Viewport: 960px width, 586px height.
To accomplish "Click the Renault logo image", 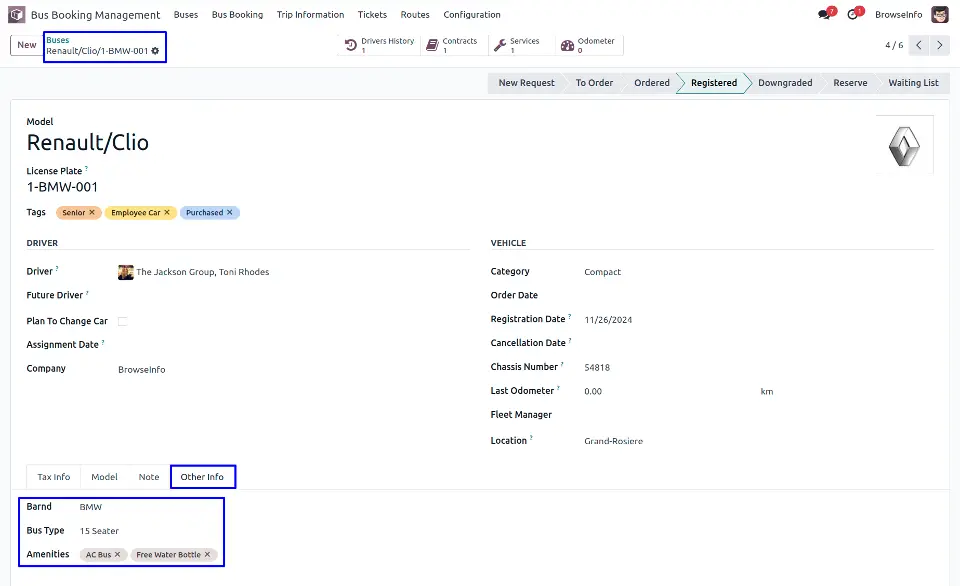I will 904,146.
